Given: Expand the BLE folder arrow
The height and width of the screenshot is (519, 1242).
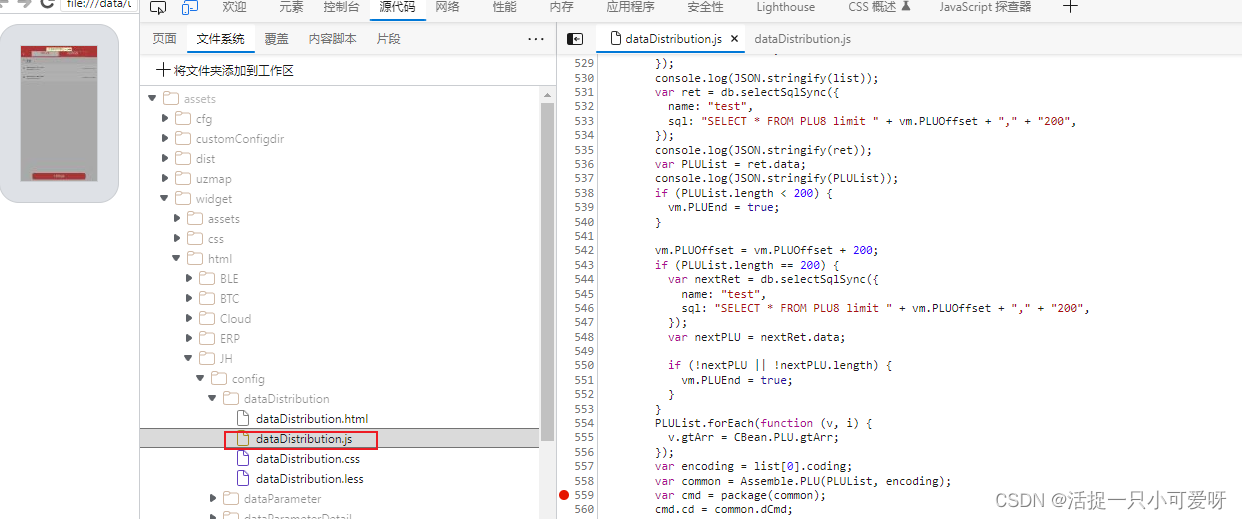Looking at the screenshot, I should coord(189,278).
